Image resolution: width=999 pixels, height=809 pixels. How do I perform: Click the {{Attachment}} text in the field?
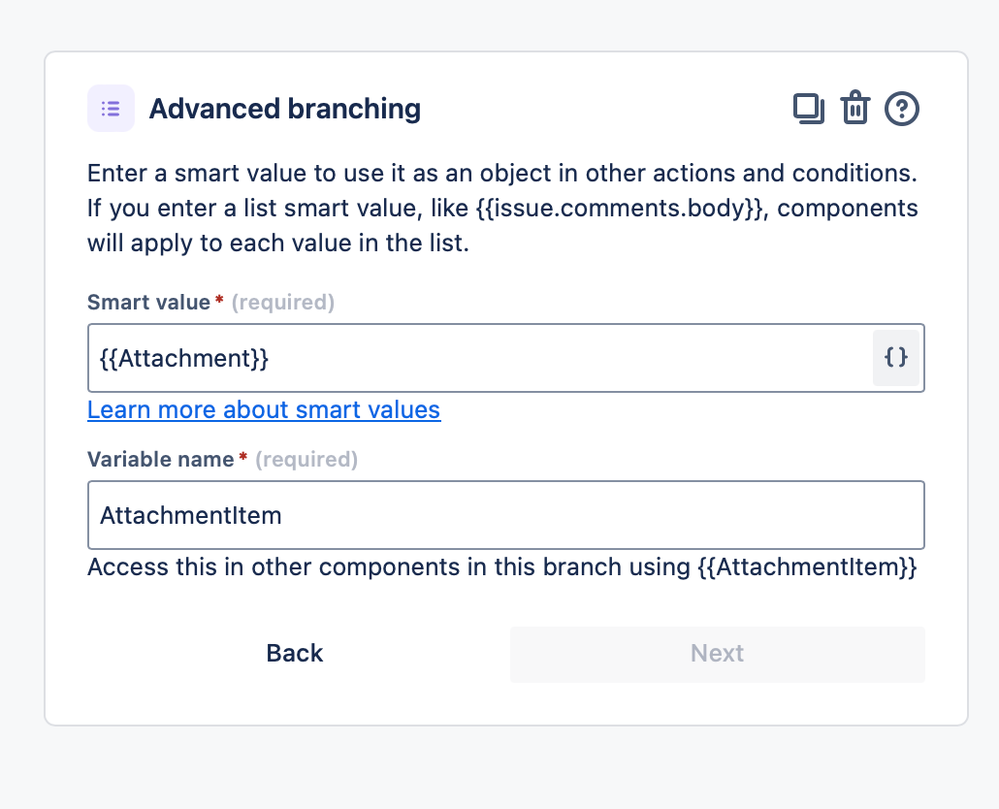[184, 357]
